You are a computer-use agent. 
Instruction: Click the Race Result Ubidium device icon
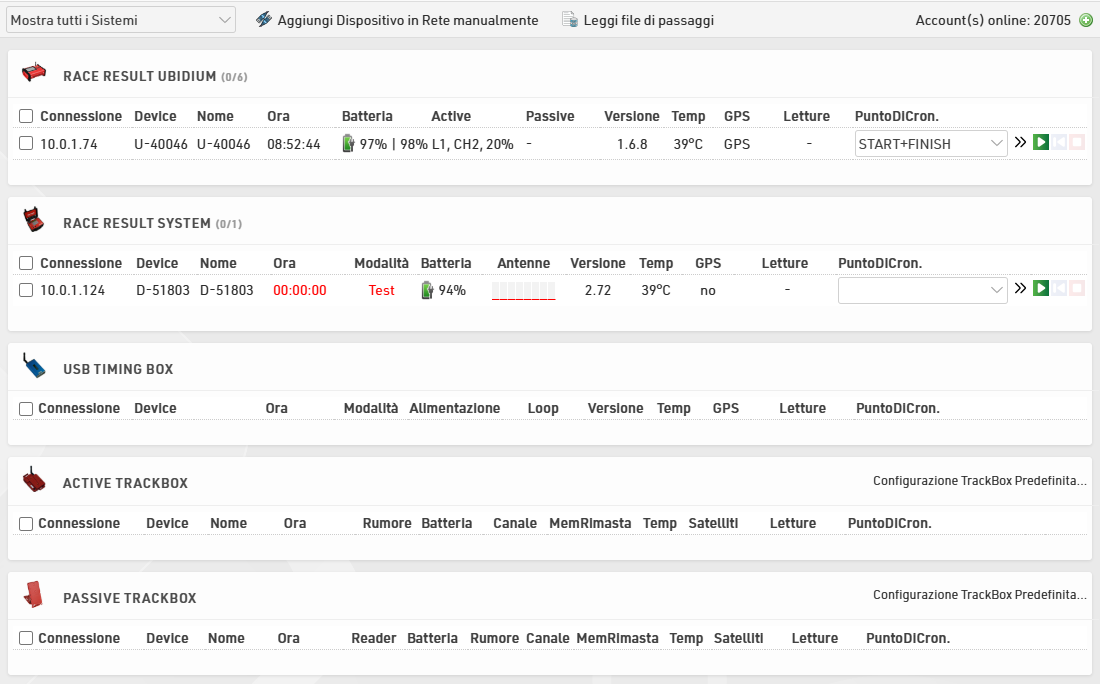pyautogui.click(x=34, y=73)
